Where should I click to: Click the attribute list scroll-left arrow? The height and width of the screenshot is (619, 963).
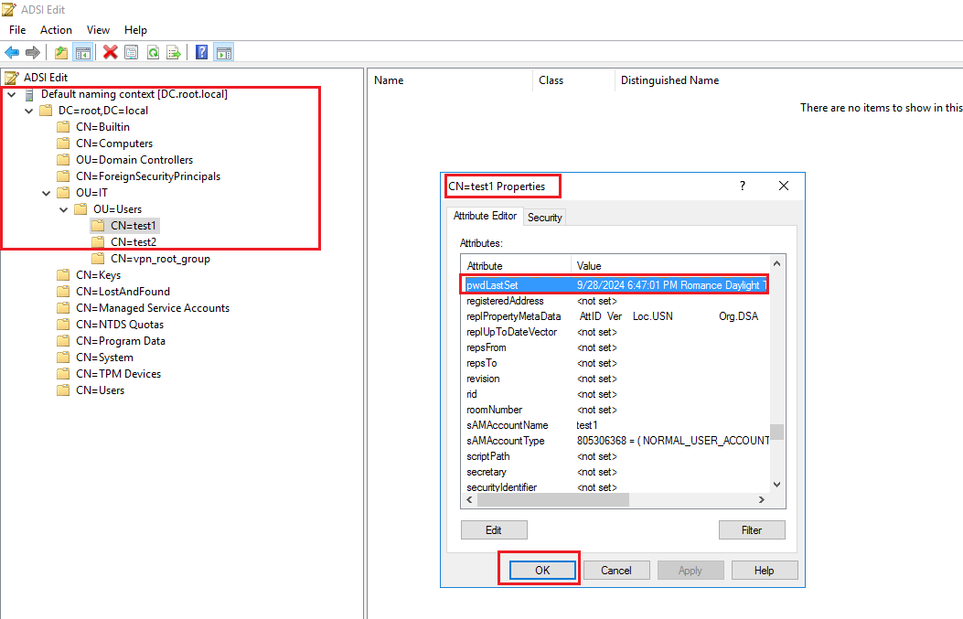tap(470, 500)
